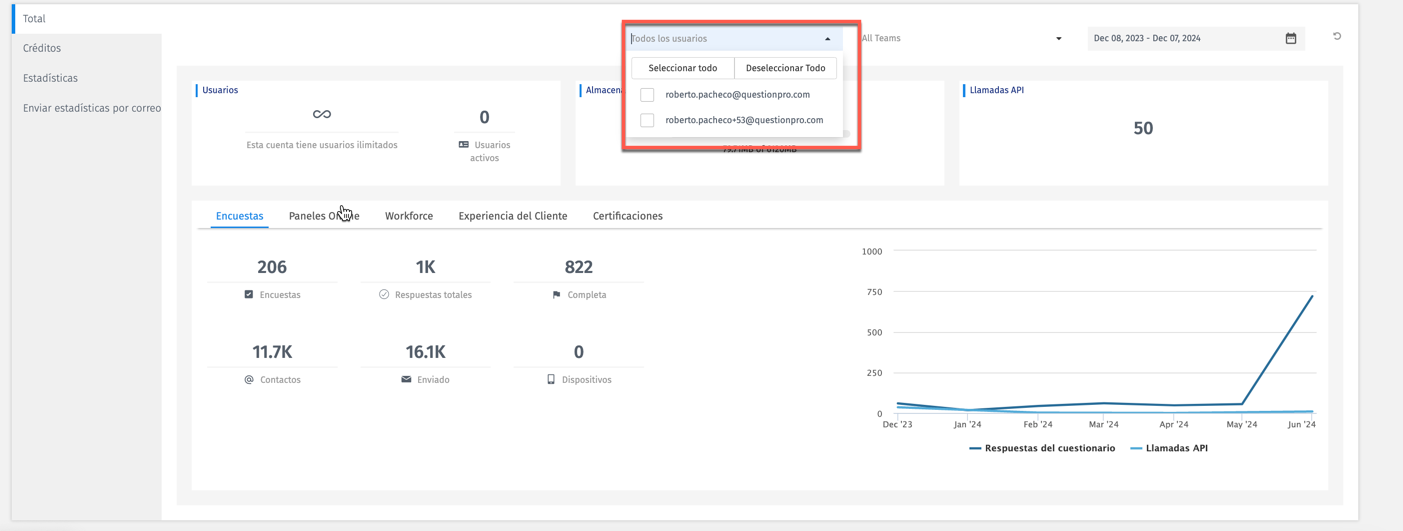Click the reset refresh icon
The height and width of the screenshot is (531, 1403).
coord(1337,37)
